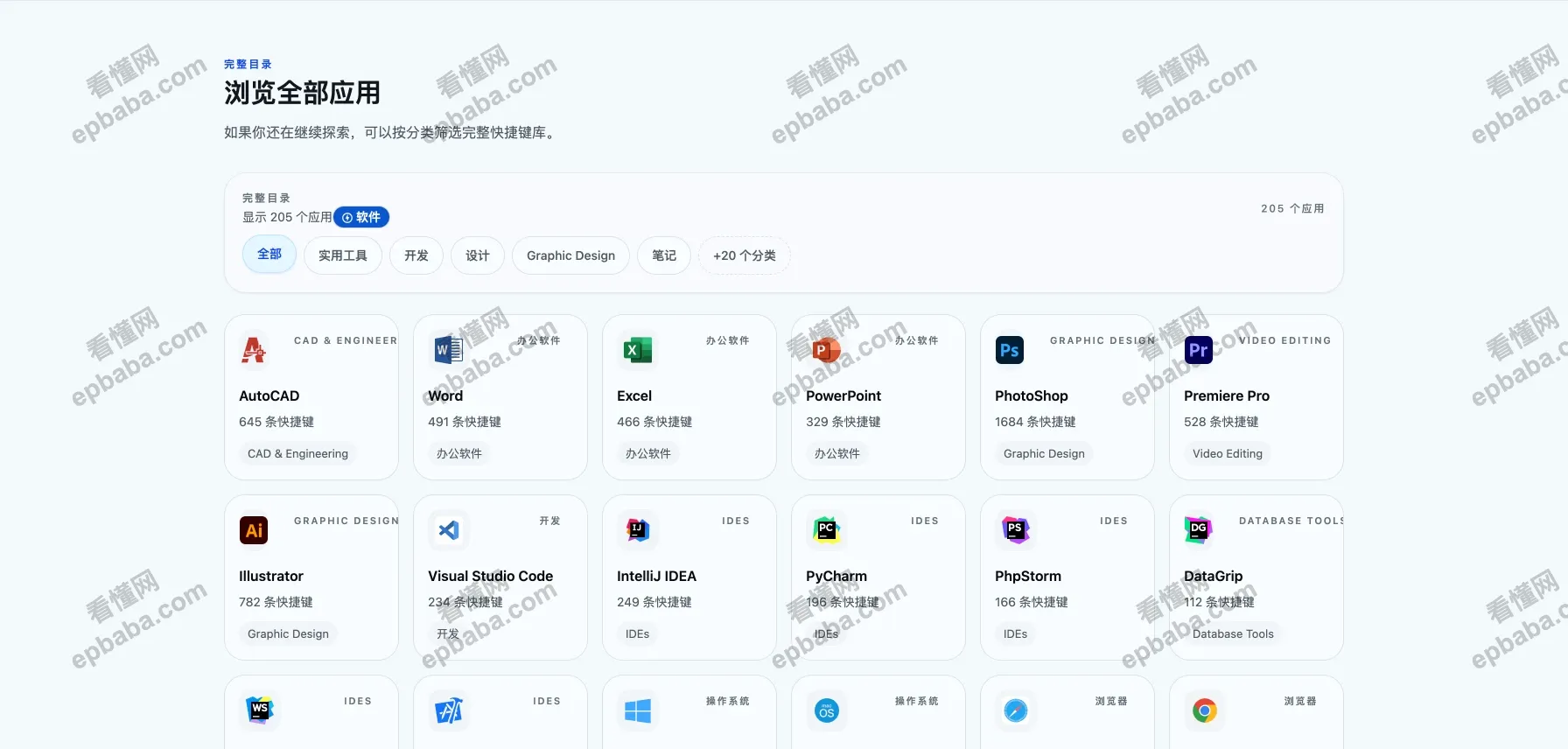Click the IntelliJ IDEA icon
1568x749 pixels.
point(638,530)
